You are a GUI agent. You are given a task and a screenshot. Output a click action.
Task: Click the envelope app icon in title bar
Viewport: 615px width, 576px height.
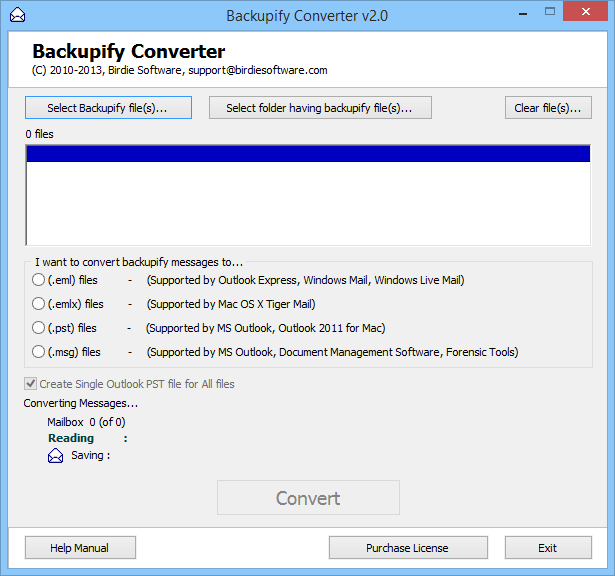pos(17,15)
